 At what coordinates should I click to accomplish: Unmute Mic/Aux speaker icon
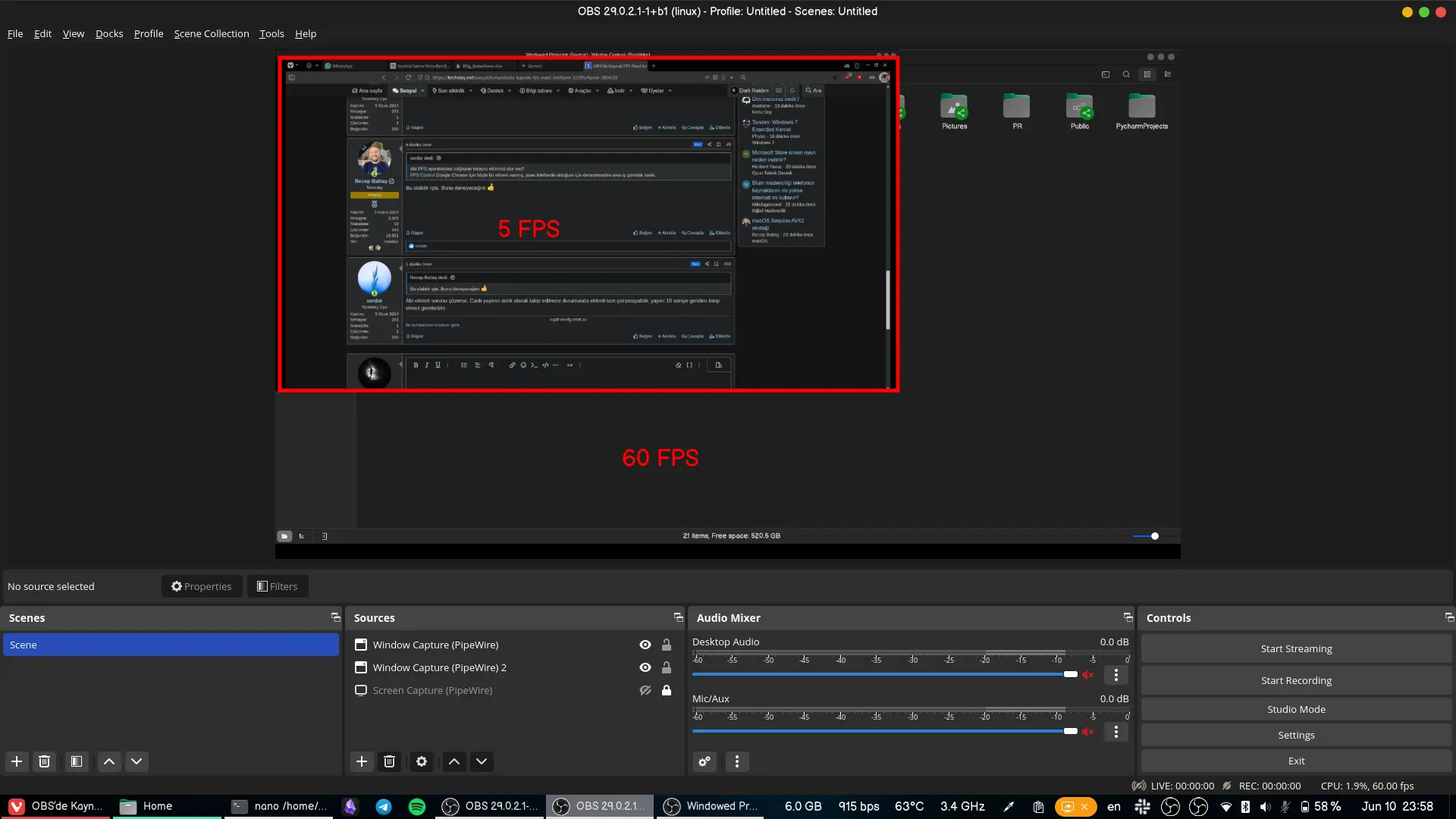tap(1088, 731)
